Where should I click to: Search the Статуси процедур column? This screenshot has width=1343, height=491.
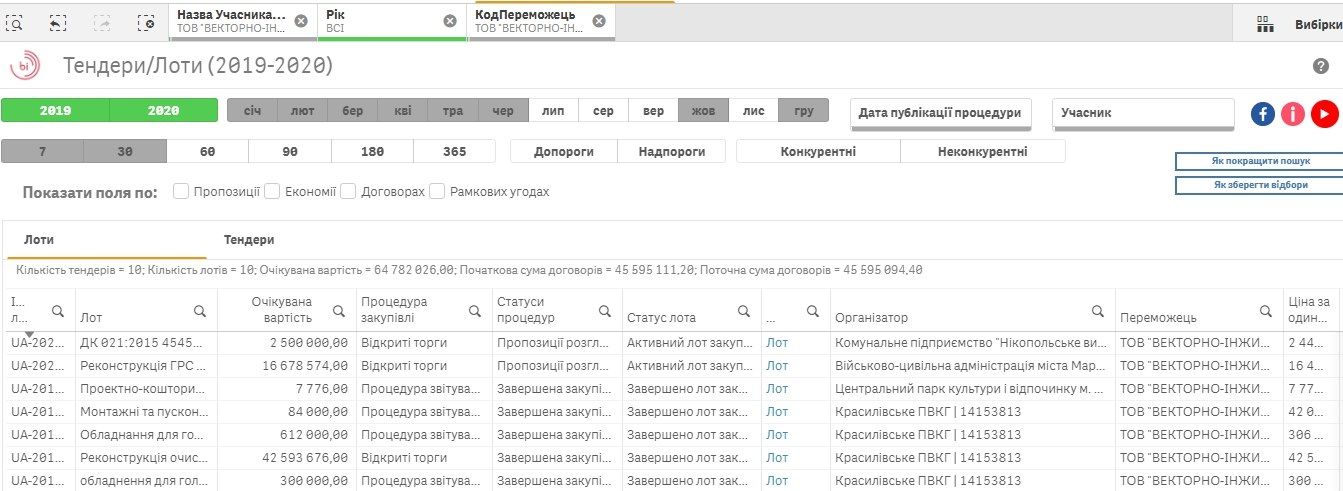(604, 311)
